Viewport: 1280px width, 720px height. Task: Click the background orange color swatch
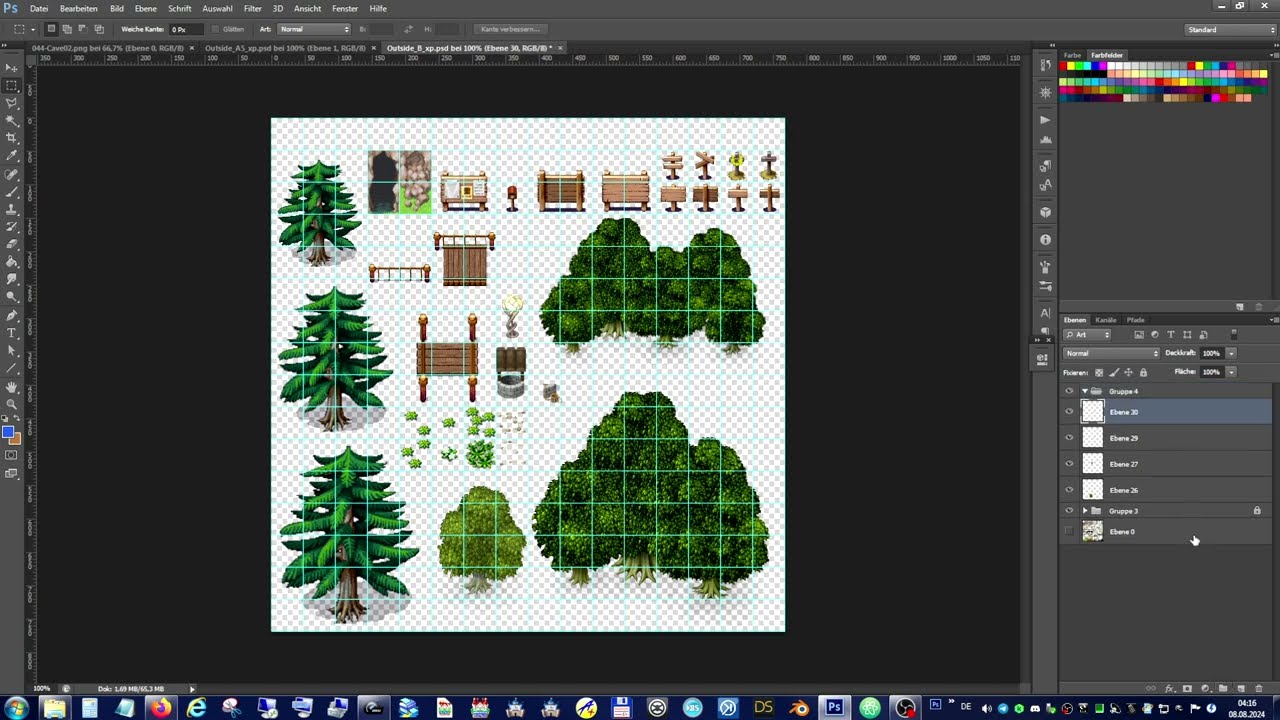coord(15,438)
